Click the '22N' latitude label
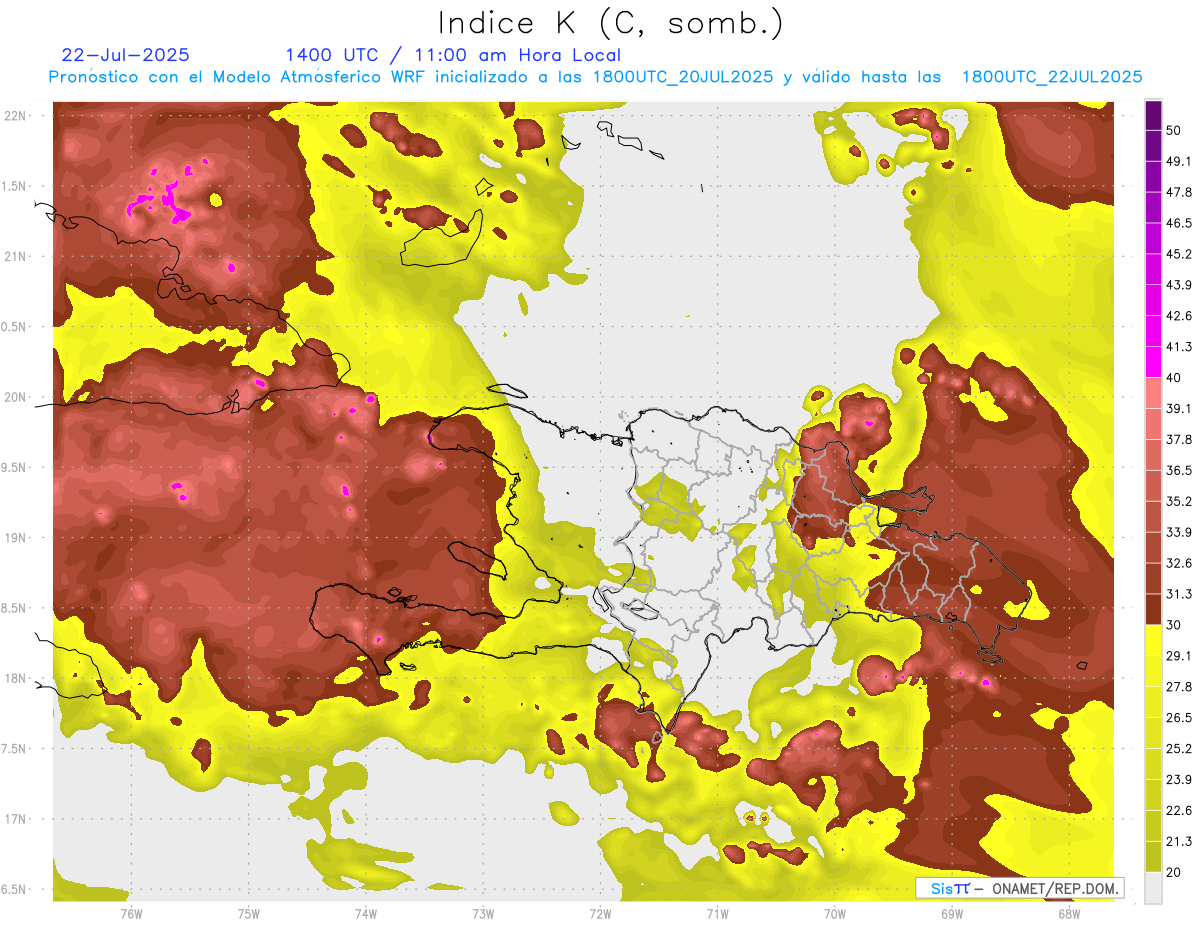Image resolution: width=1200 pixels, height=927 pixels. (17, 115)
